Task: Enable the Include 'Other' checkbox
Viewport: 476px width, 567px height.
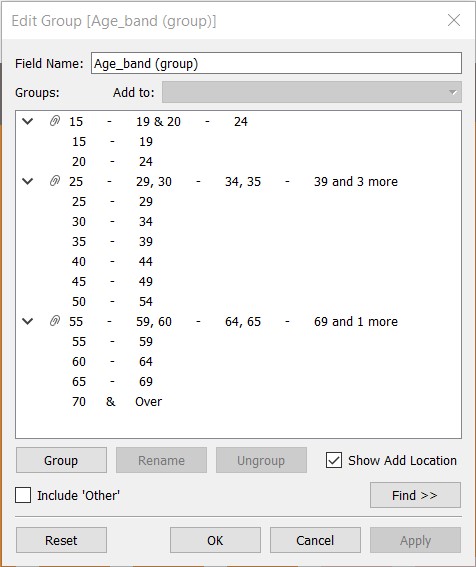Action: [23, 495]
